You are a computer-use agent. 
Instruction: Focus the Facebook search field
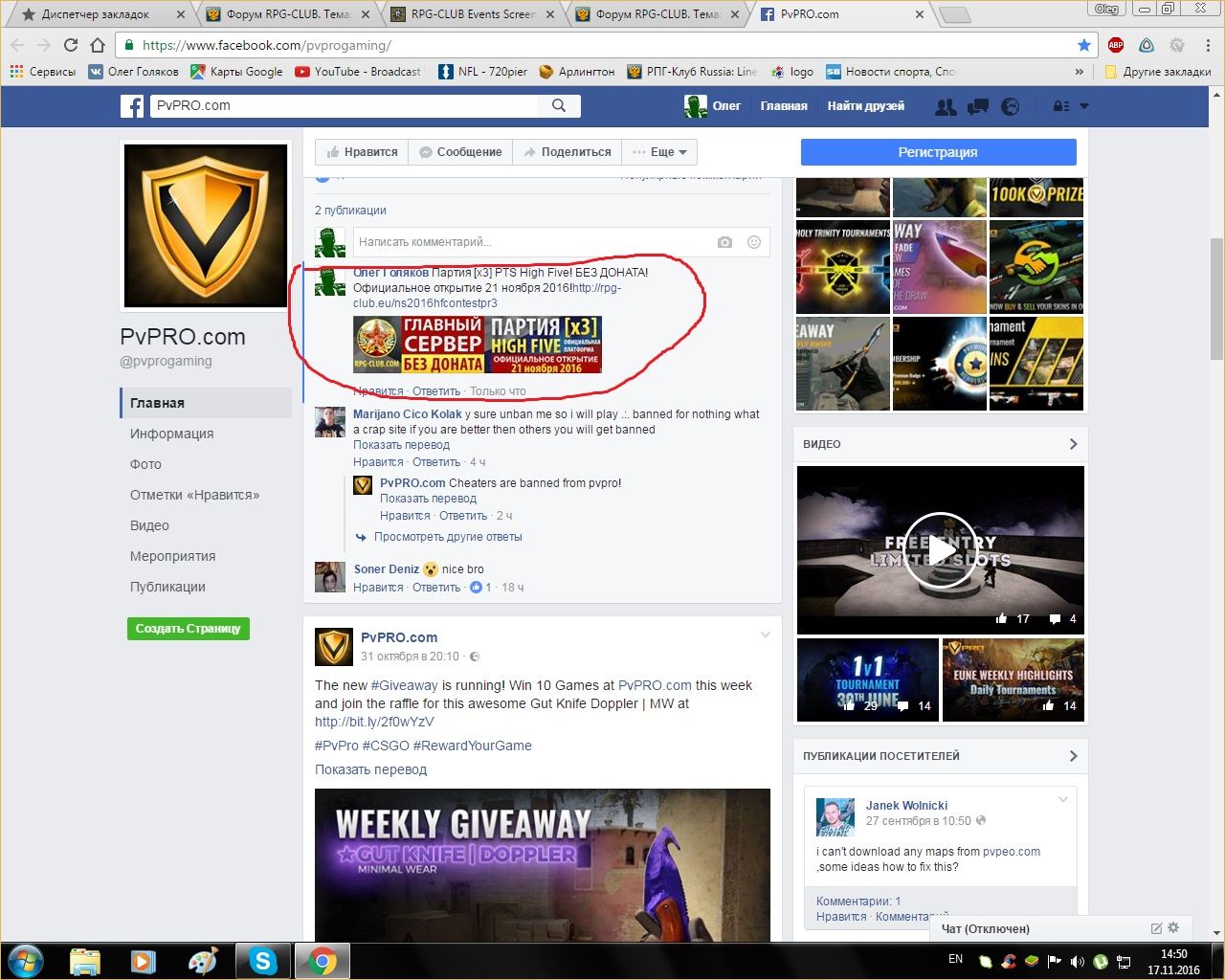pyautogui.click(x=345, y=106)
